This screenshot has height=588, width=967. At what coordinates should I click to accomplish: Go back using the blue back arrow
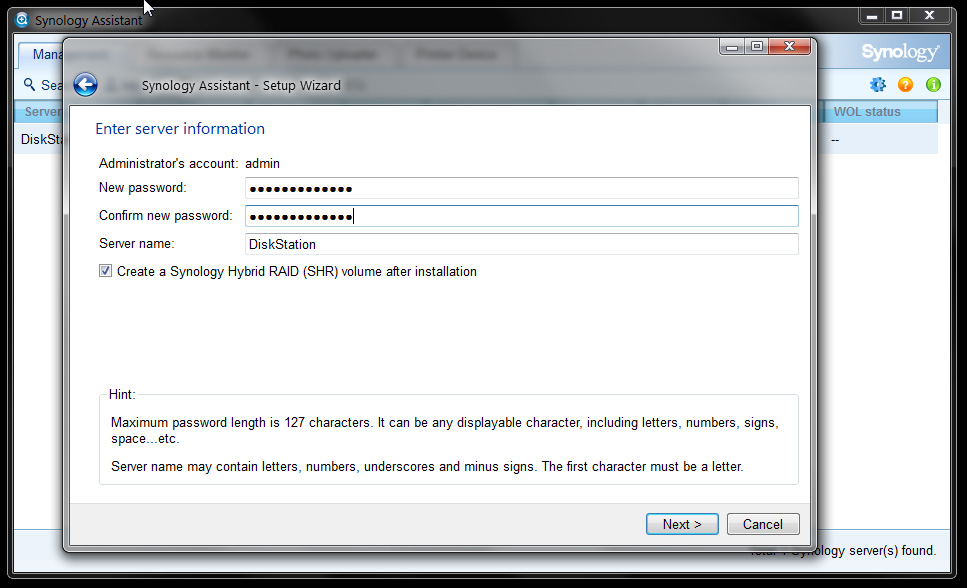(x=85, y=85)
